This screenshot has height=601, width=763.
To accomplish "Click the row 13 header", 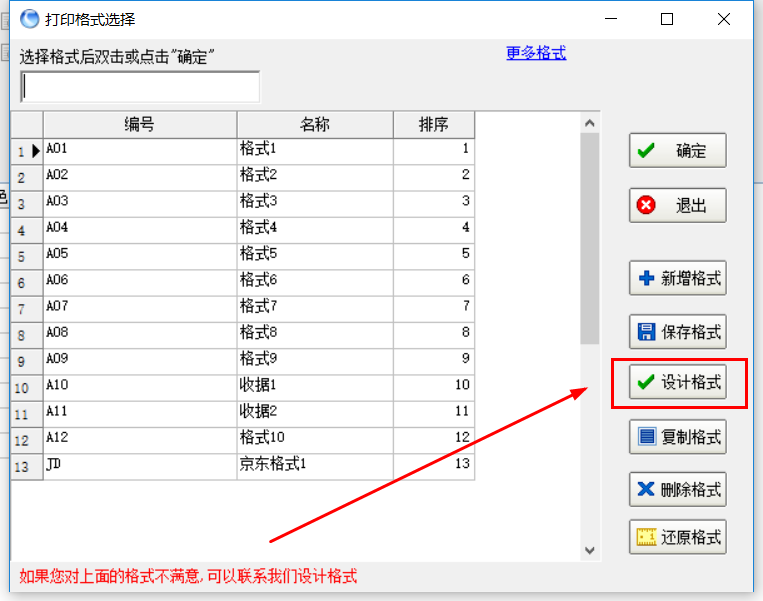I will pyautogui.click(x=27, y=467).
